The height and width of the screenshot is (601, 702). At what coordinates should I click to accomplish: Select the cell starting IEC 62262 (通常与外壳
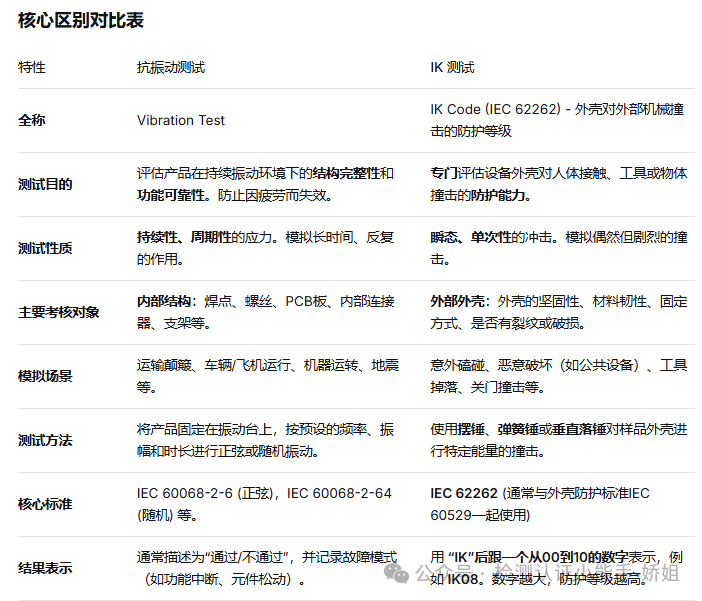540,505
